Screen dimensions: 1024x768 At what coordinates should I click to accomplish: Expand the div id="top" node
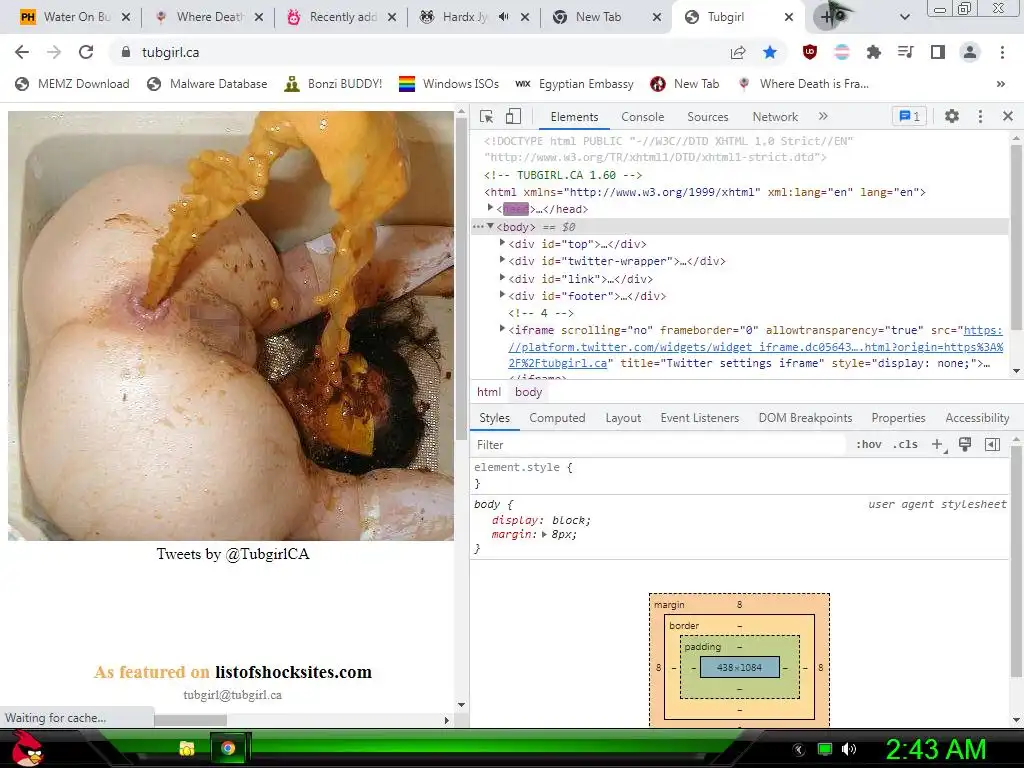coord(502,242)
